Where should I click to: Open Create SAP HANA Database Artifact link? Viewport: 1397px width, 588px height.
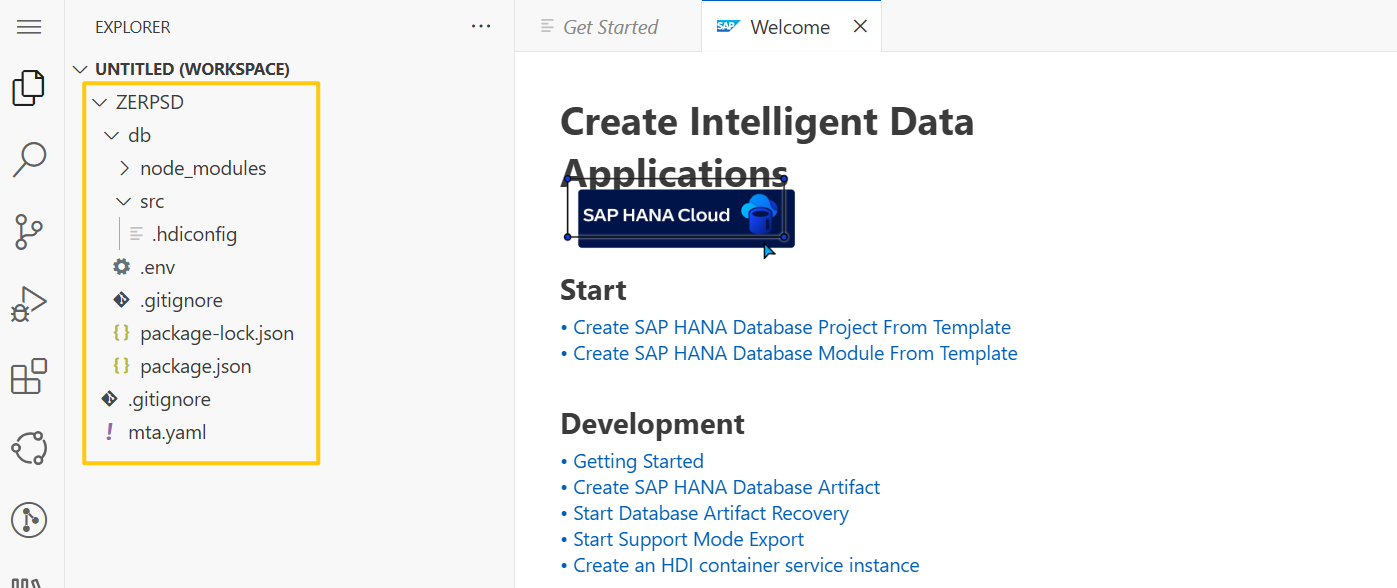[x=726, y=487]
